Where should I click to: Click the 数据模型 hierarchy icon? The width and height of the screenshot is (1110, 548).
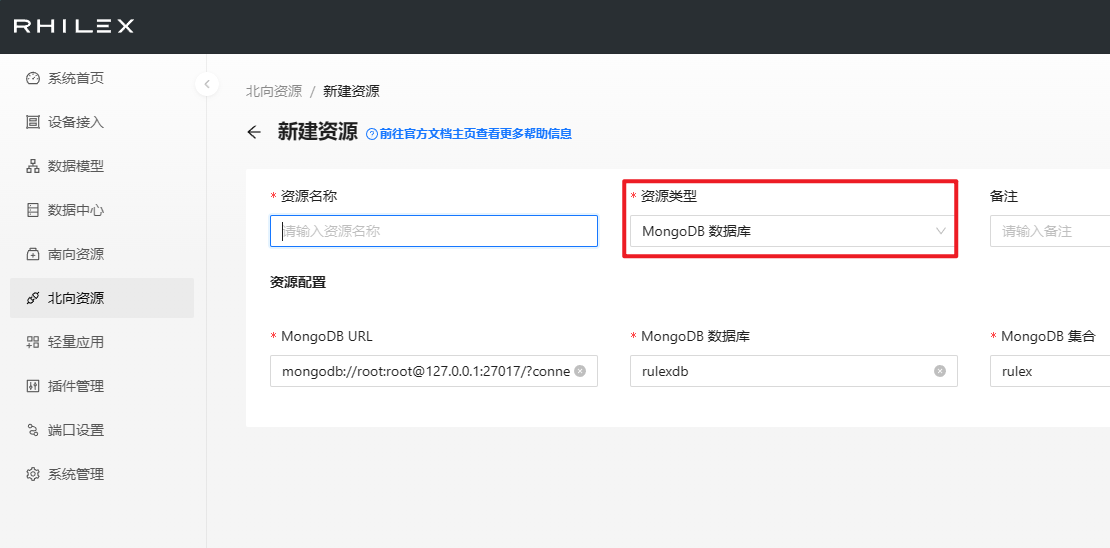[33, 166]
